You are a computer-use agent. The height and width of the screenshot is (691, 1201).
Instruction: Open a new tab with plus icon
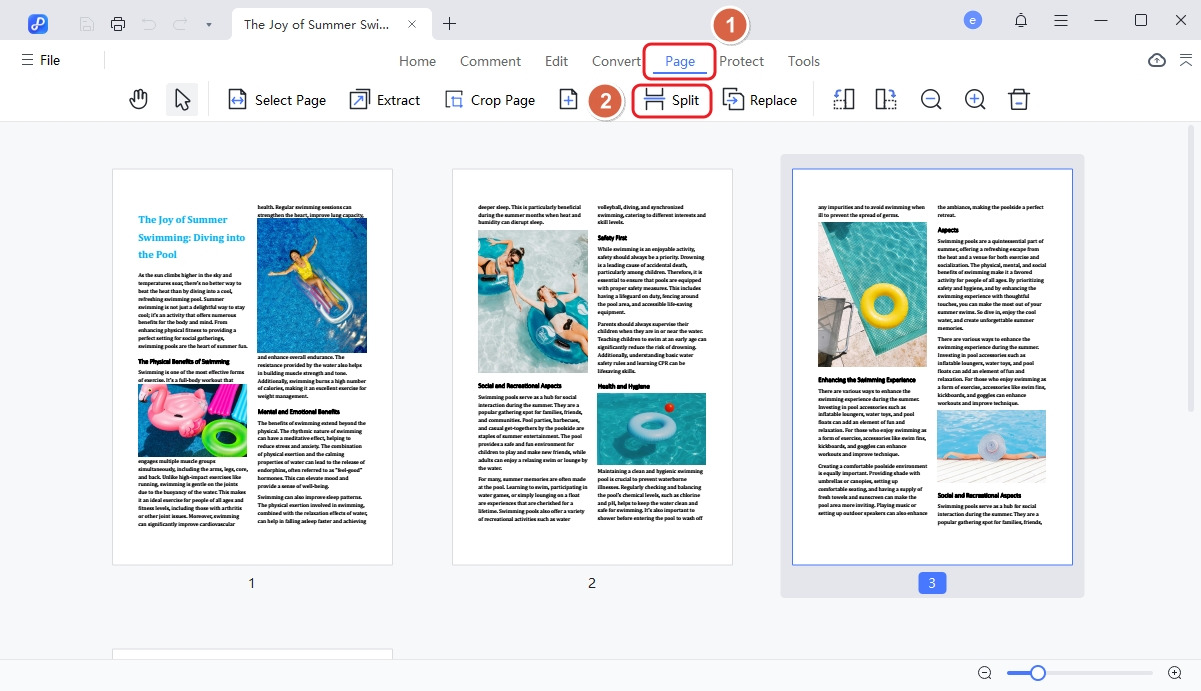(x=450, y=23)
